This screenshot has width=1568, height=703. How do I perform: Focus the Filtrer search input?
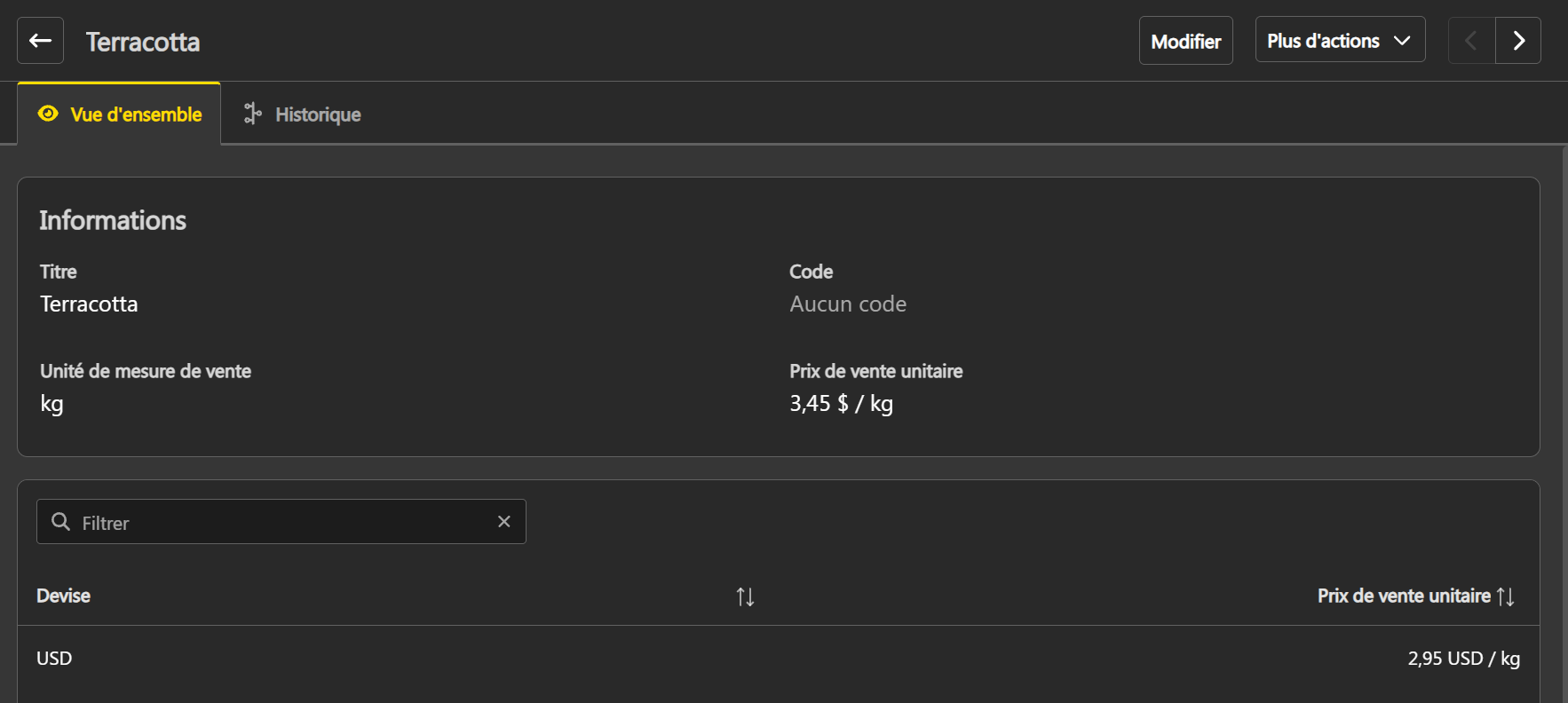[x=284, y=523]
